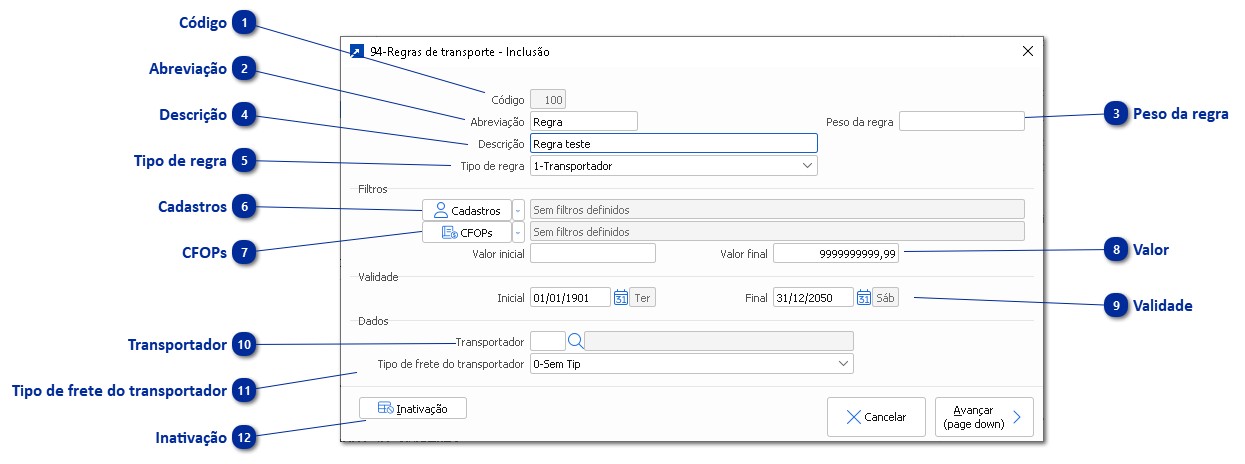Click numbered callout 6 for Cadastros
This screenshot has height=464, width=1245.
[244, 207]
